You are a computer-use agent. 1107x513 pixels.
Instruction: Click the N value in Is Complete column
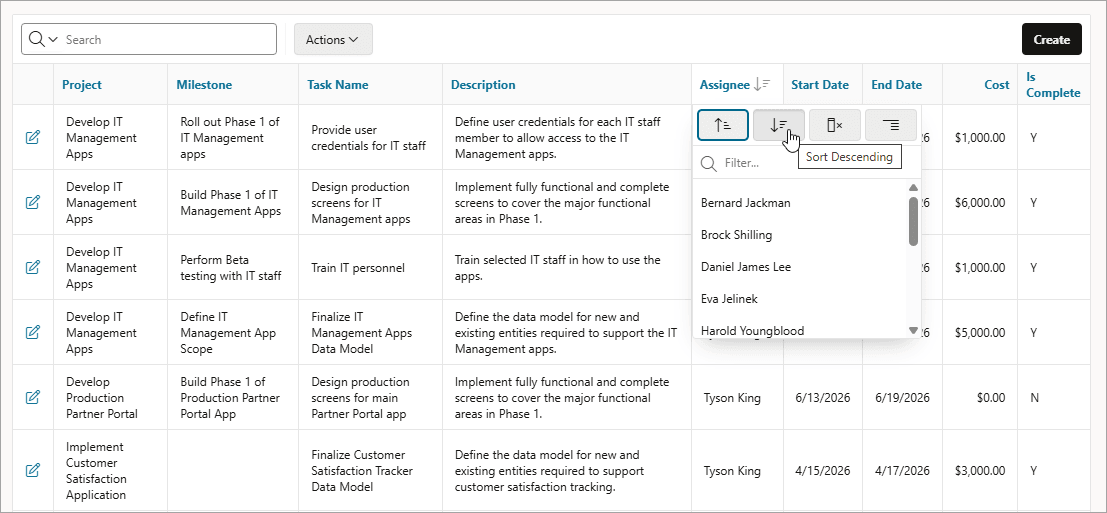point(1034,397)
